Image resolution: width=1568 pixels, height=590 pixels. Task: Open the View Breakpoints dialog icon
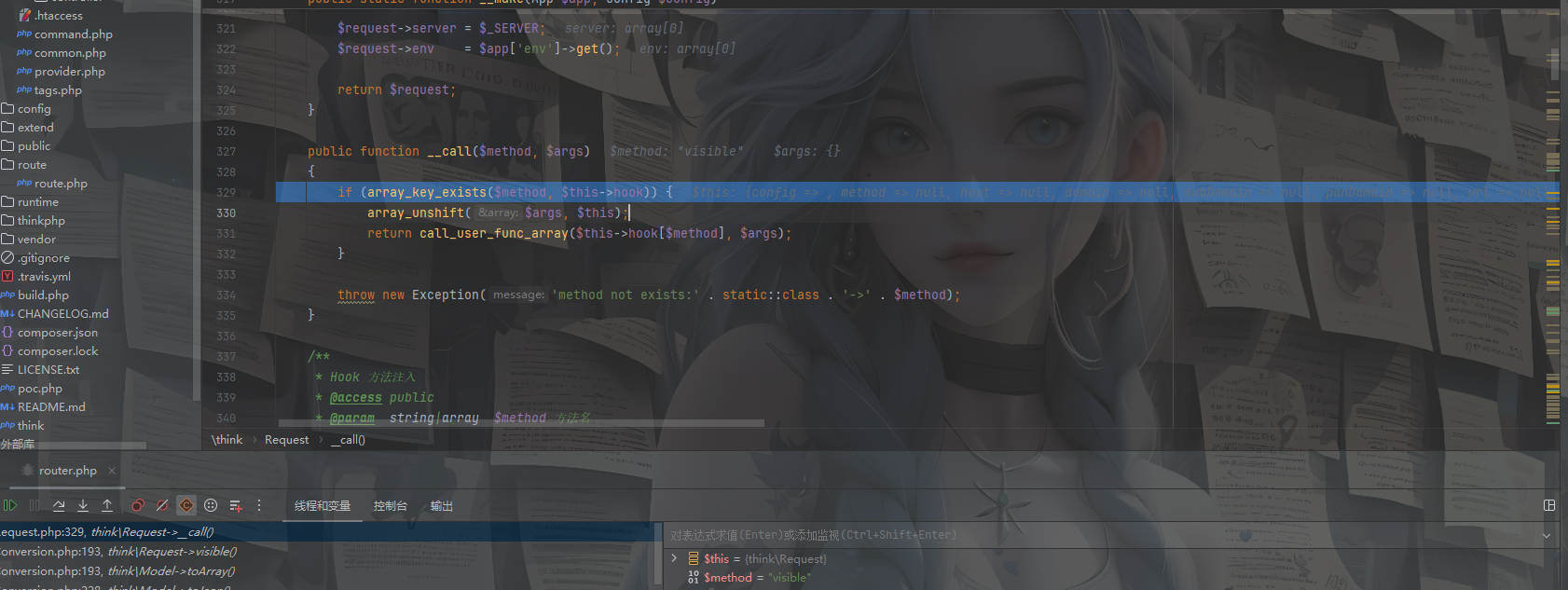coord(138,505)
